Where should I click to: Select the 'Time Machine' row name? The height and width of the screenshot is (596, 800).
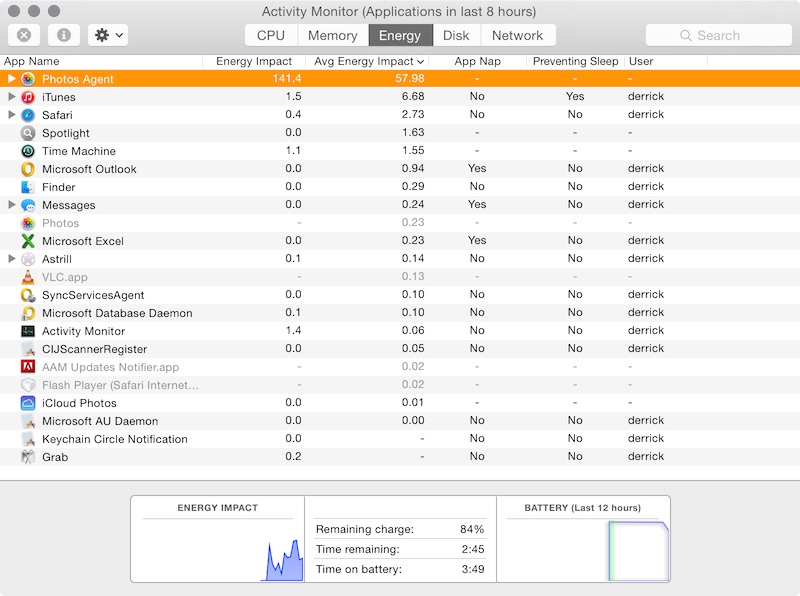tap(79, 151)
